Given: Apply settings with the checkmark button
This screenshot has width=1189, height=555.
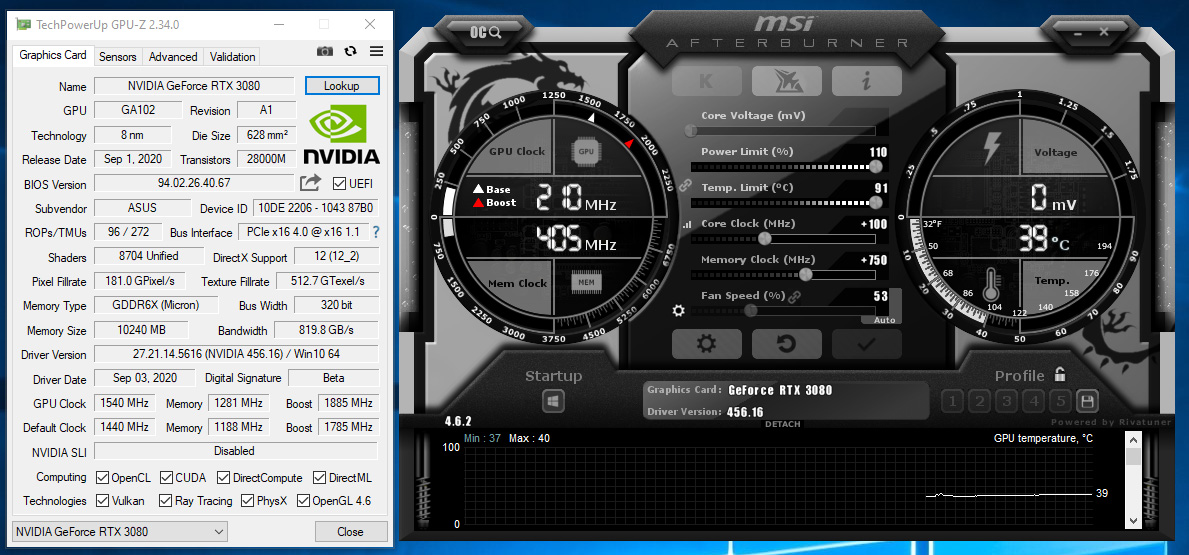Looking at the screenshot, I should coord(867,344).
